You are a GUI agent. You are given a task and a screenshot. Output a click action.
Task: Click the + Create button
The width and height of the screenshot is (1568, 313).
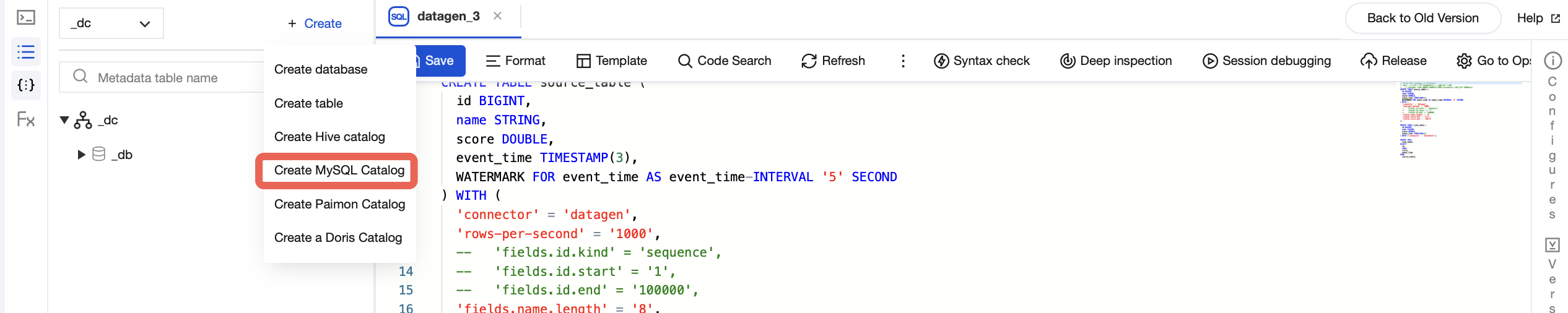pyautogui.click(x=315, y=24)
